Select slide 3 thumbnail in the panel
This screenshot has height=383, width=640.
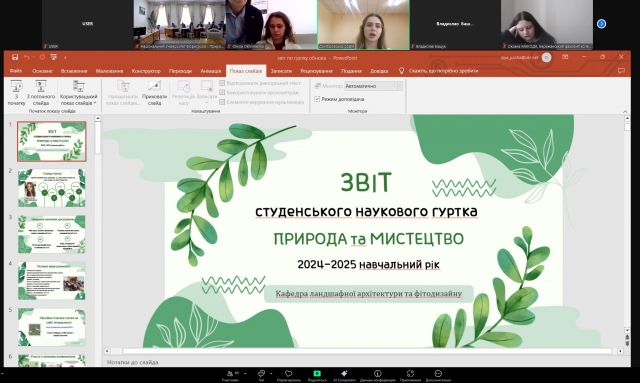point(52,234)
